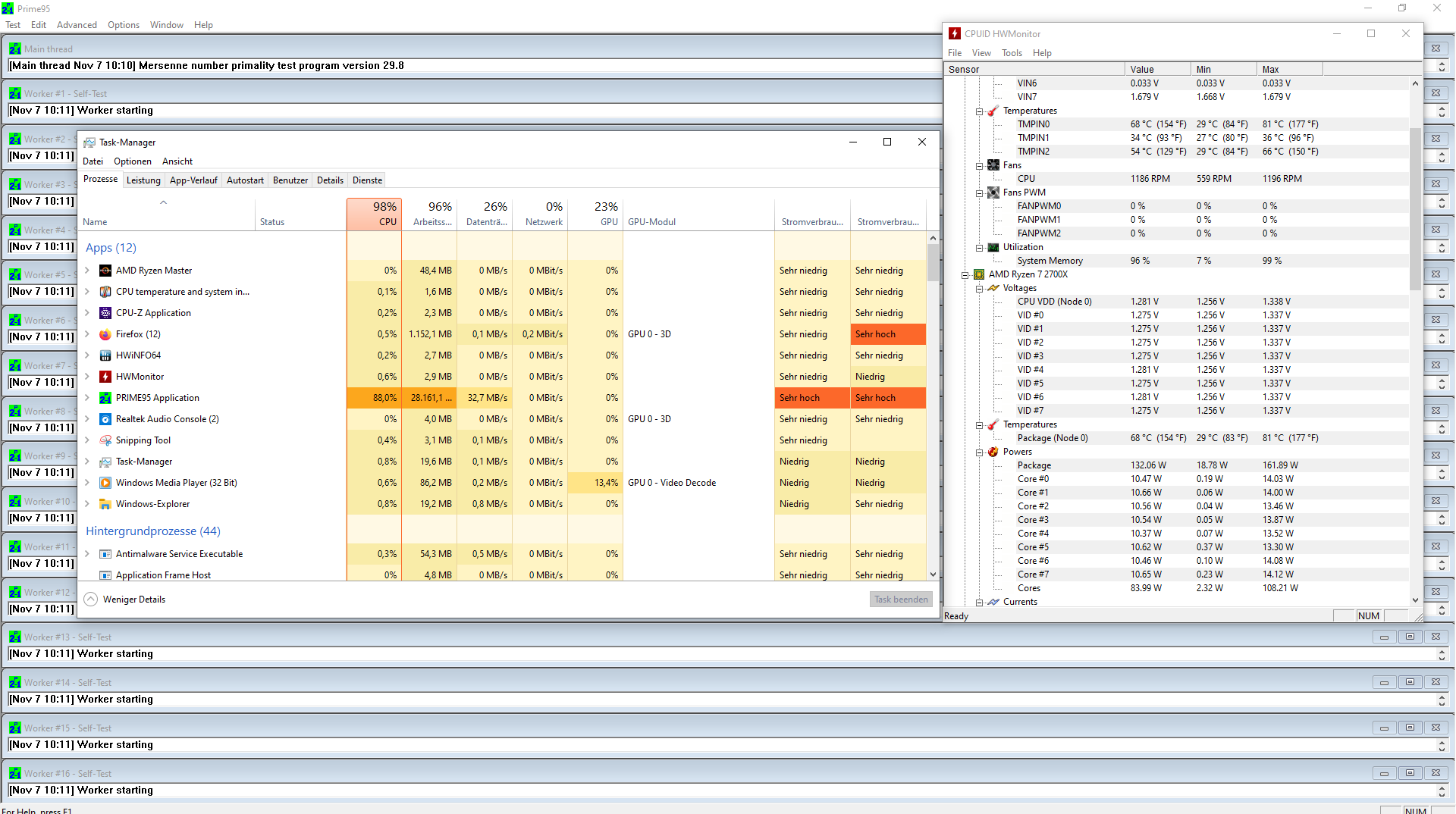1456x814 pixels.
Task: Click the AMD Ryzen 7 2700X chip icon
Action: point(979,274)
